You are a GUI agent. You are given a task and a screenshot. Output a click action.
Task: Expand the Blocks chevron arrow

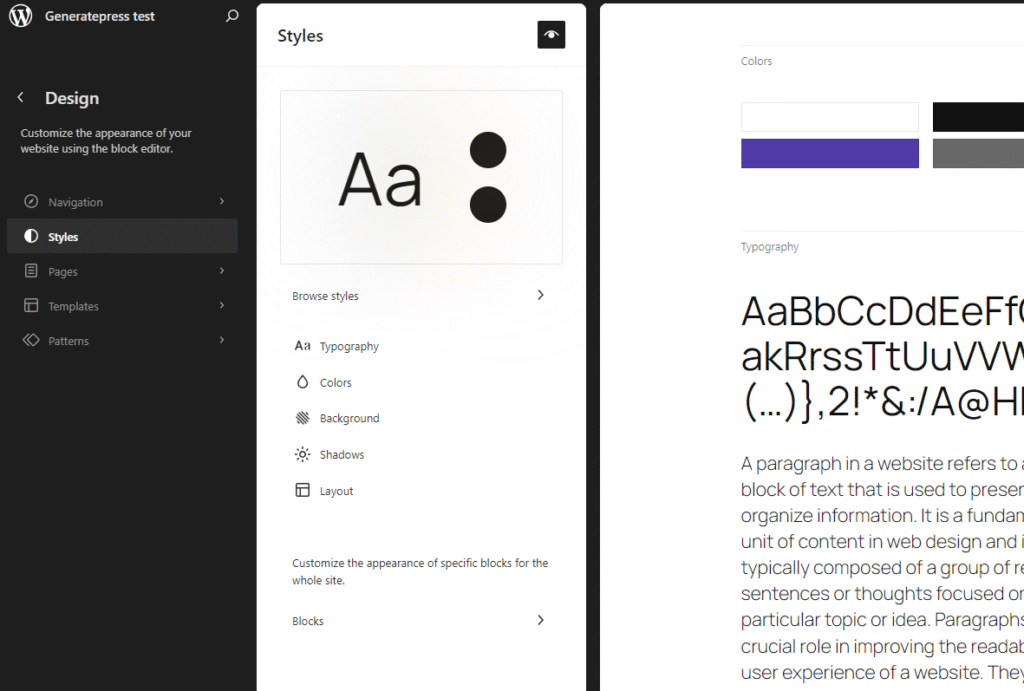[x=540, y=620]
